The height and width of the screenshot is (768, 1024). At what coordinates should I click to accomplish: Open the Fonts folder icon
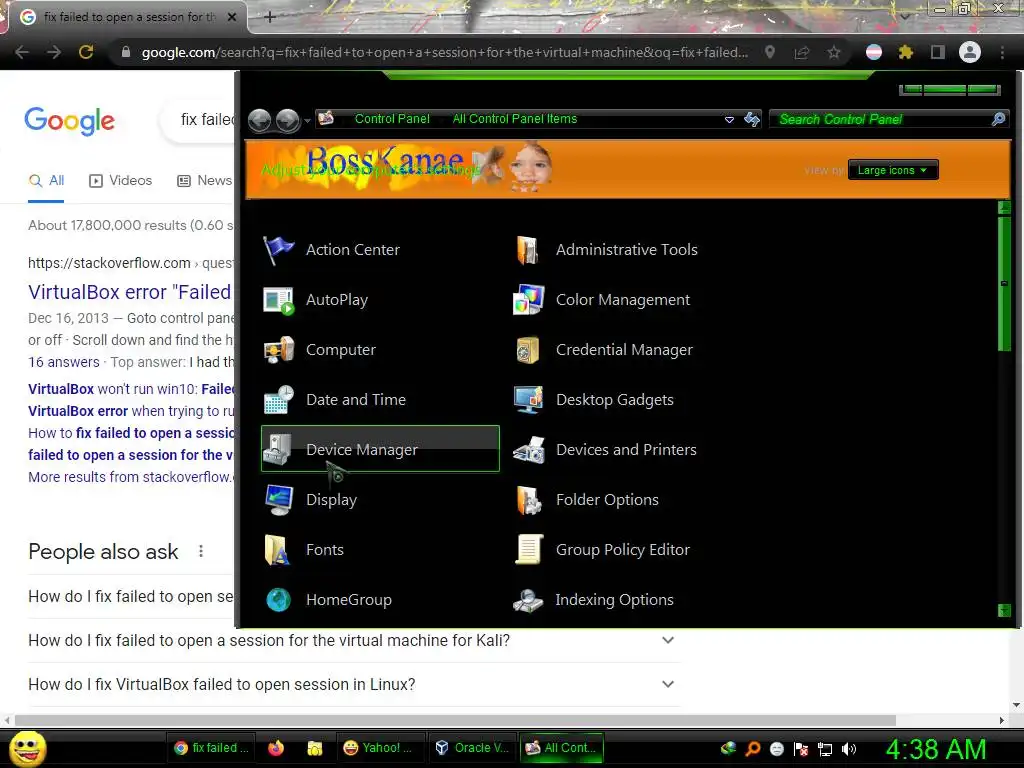click(278, 550)
